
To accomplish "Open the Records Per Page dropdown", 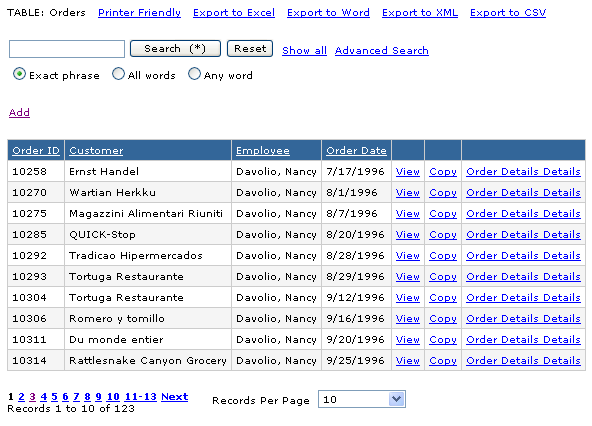I will pos(362,399).
